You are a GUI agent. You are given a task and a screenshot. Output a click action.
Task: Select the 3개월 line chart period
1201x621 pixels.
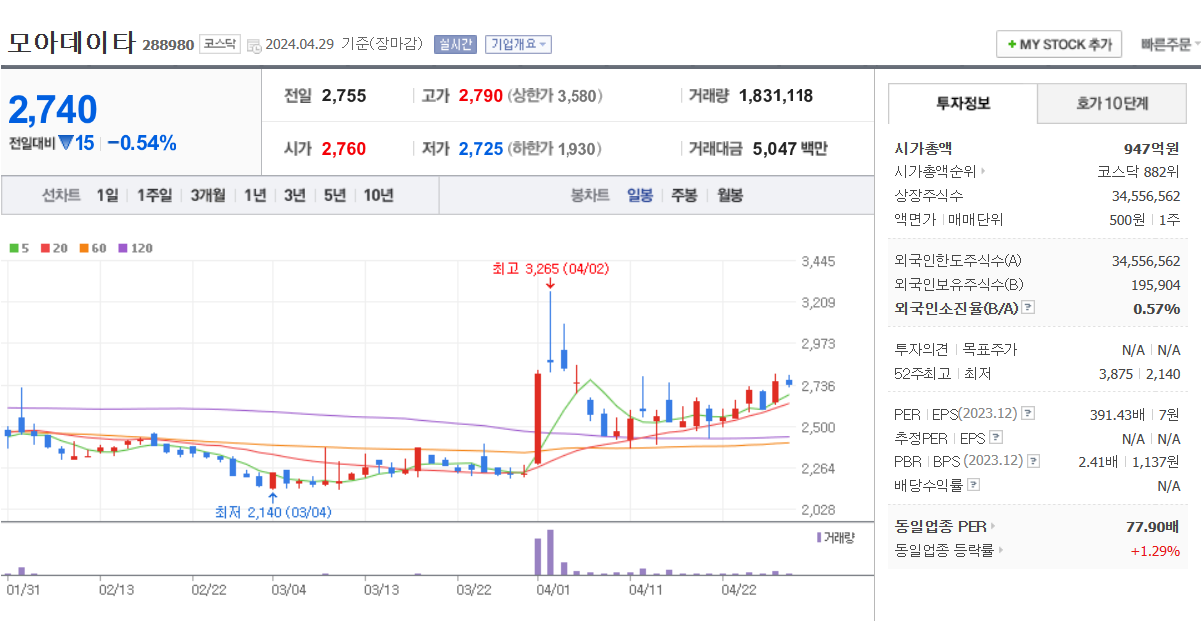[x=208, y=195]
